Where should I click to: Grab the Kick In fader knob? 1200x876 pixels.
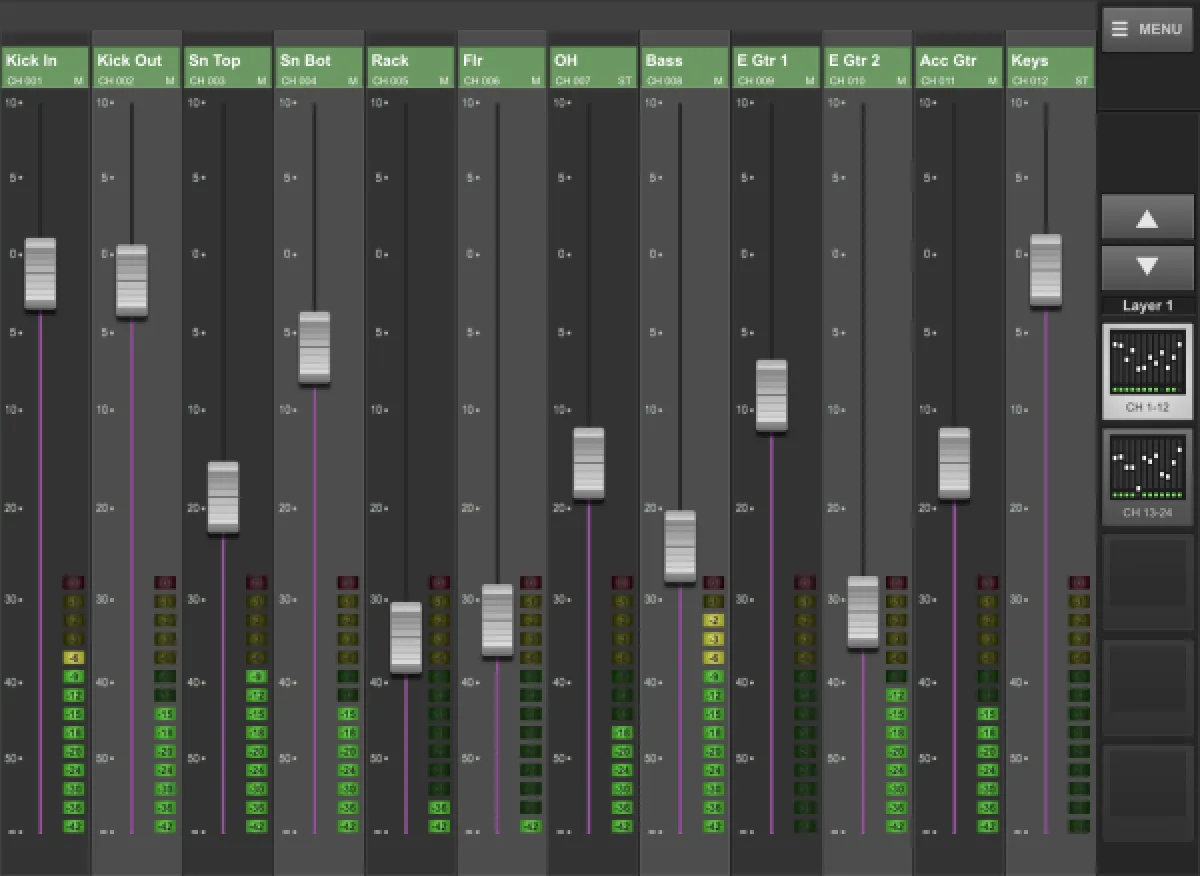(x=40, y=274)
